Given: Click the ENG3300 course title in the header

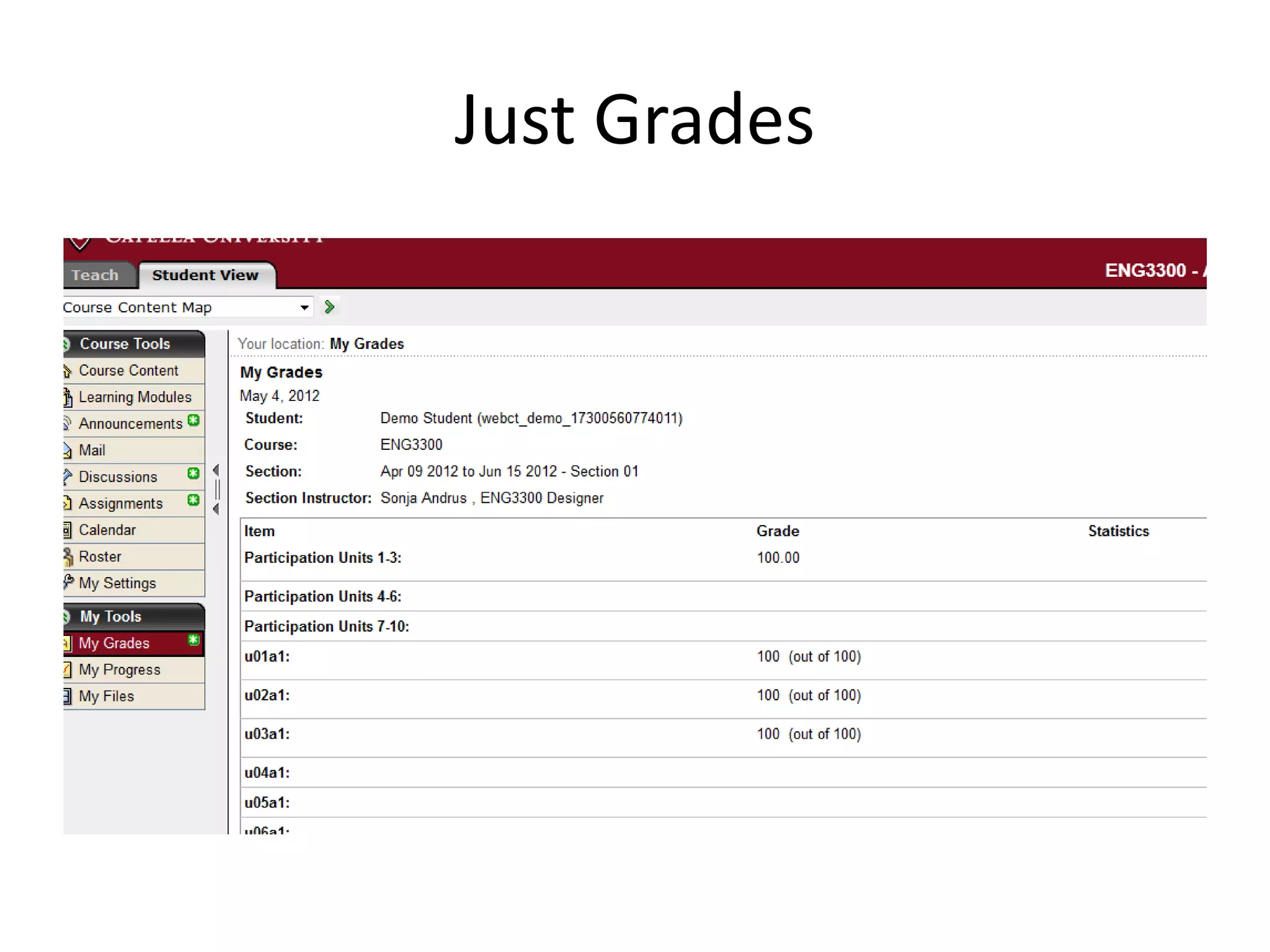Looking at the screenshot, I should coord(1155,271).
